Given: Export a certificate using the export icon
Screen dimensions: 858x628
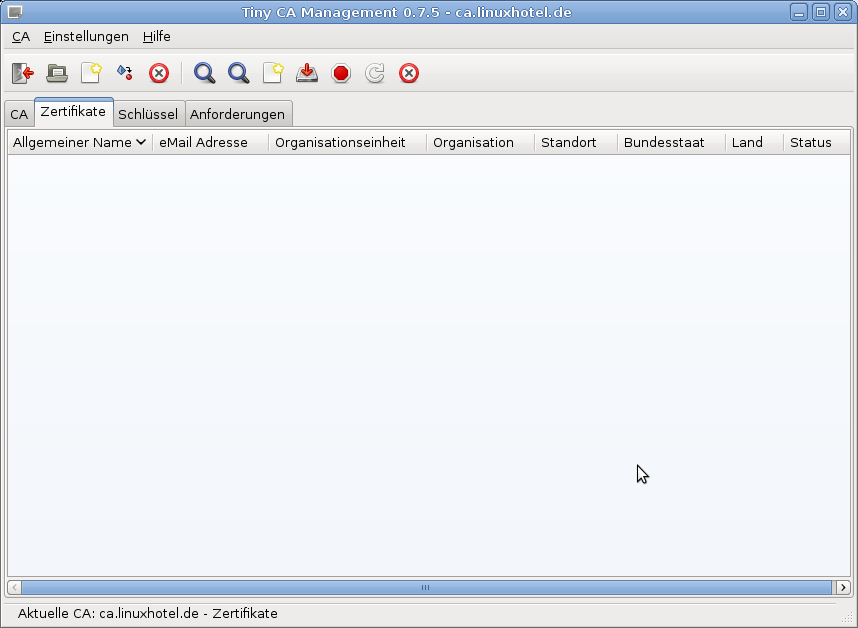Looking at the screenshot, I should coord(306,73).
